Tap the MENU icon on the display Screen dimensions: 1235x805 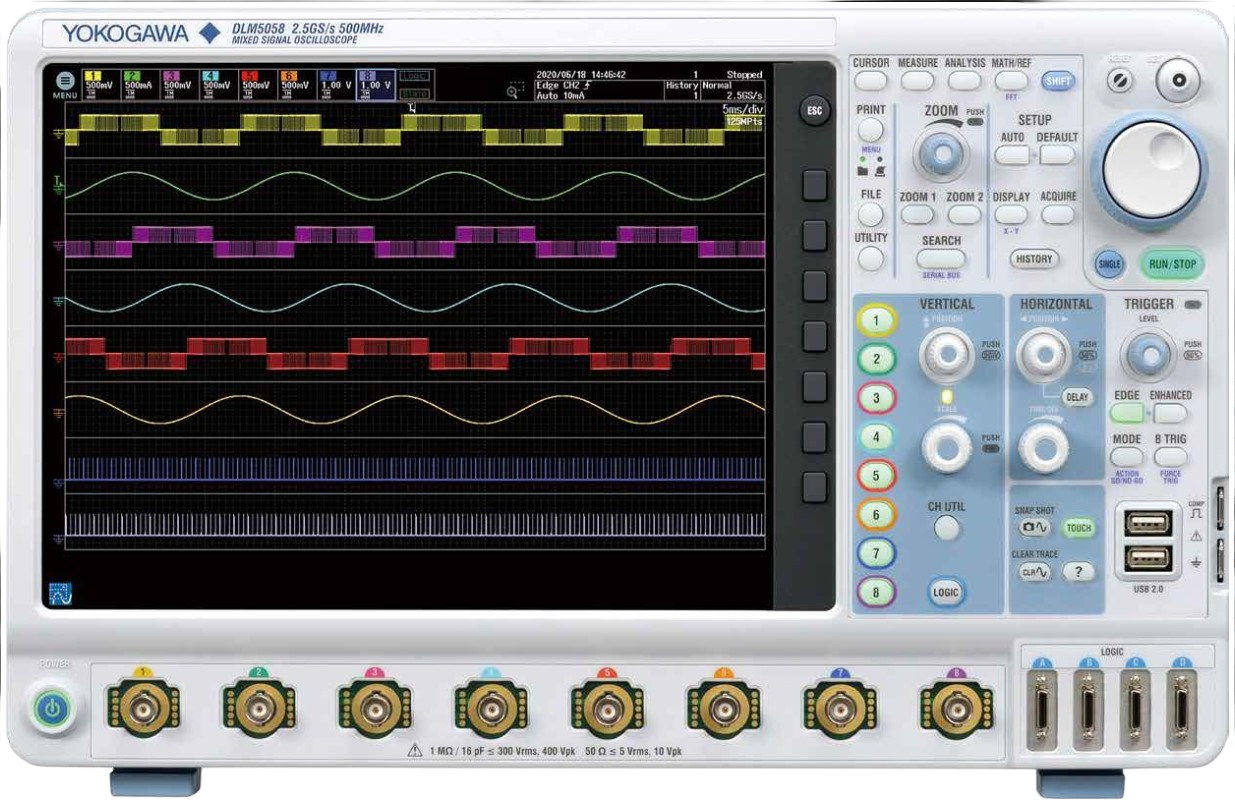(x=65, y=85)
